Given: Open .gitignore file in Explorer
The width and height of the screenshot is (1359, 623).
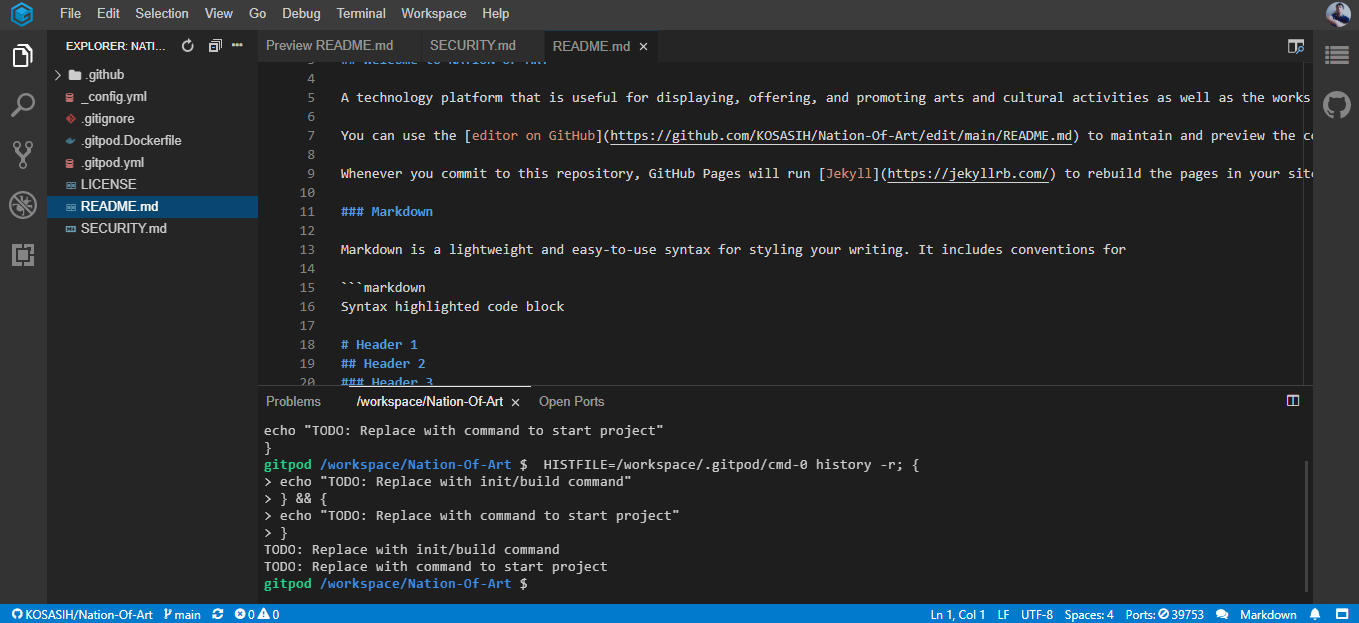Looking at the screenshot, I should coord(107,119).
